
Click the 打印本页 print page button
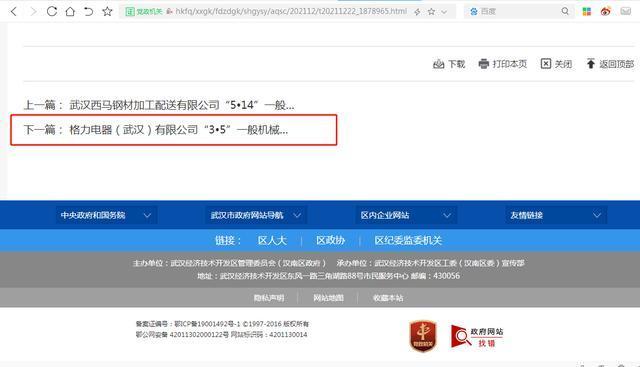[503, 64]
